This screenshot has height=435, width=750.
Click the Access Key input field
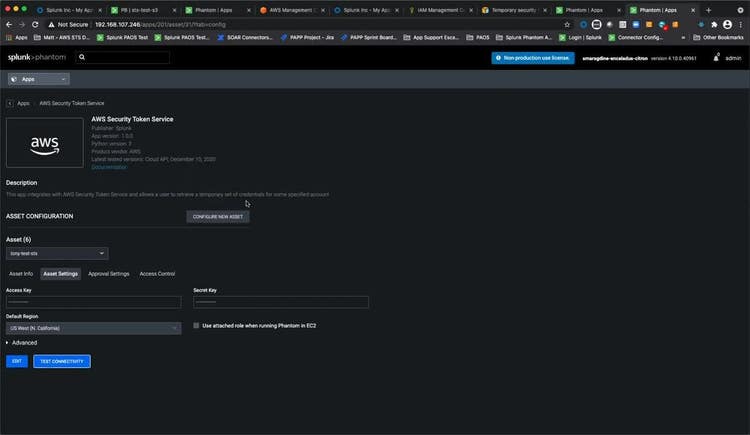(93, 302)
